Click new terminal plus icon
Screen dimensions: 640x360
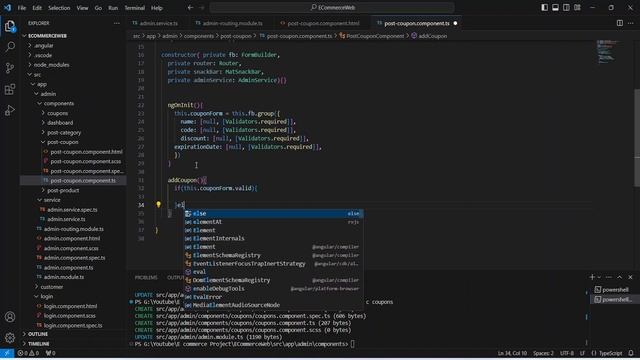(592, 277)
